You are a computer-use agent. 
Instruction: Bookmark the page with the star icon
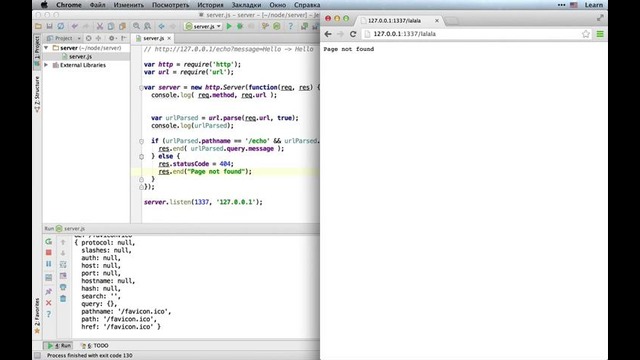point(586,34)
